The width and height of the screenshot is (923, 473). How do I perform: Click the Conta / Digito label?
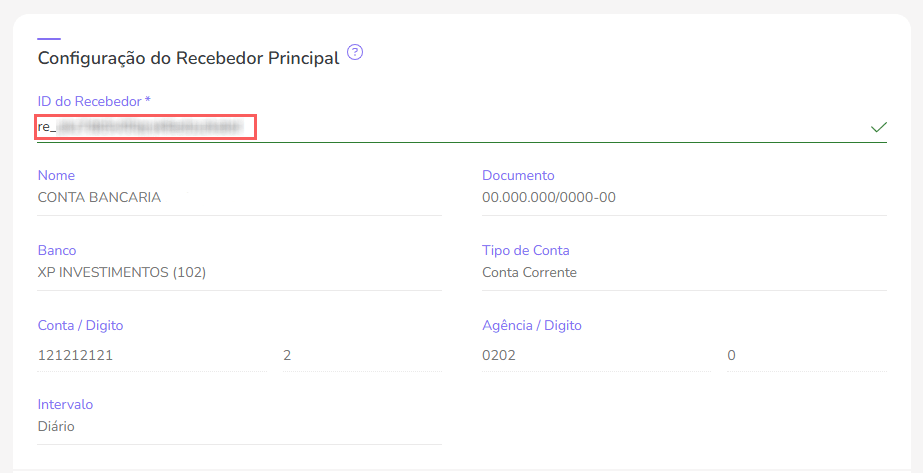(x=80, y=325)
